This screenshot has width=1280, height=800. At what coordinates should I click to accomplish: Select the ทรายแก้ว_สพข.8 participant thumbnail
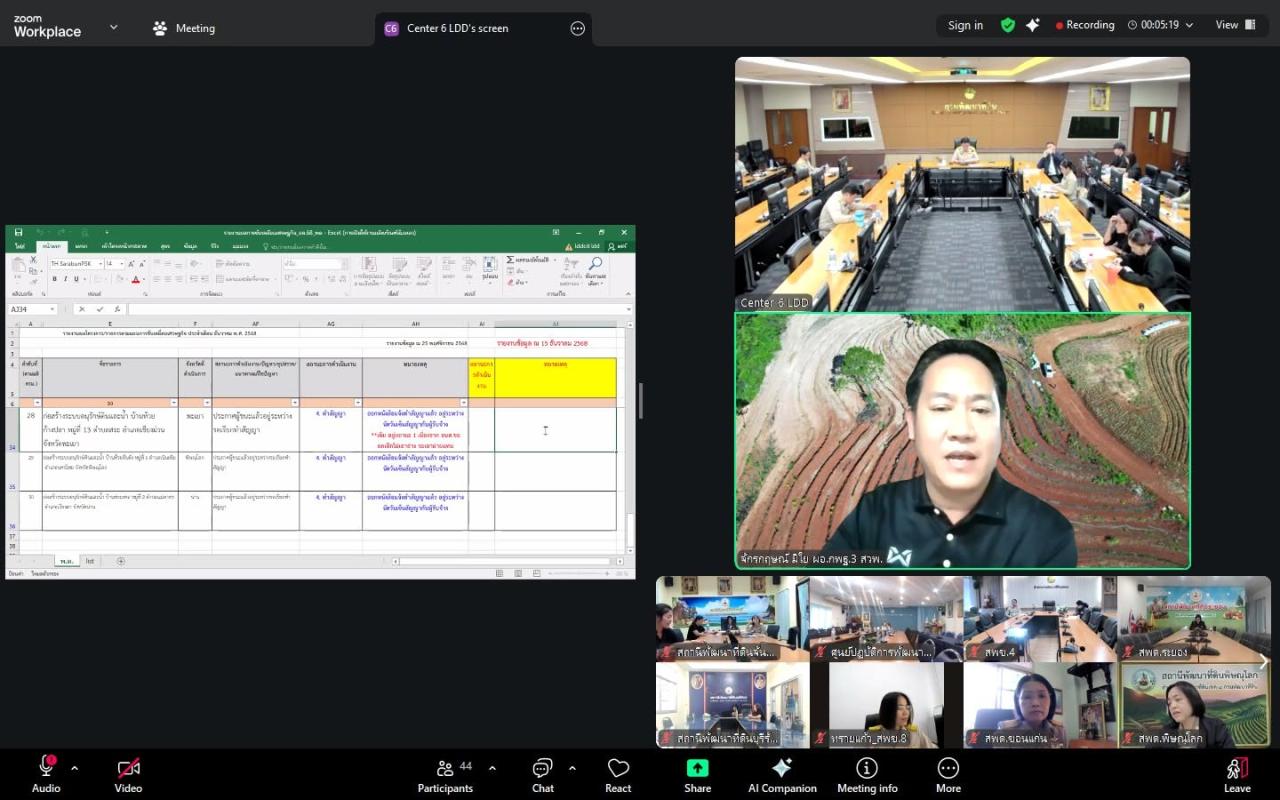(x=886, y=705)
